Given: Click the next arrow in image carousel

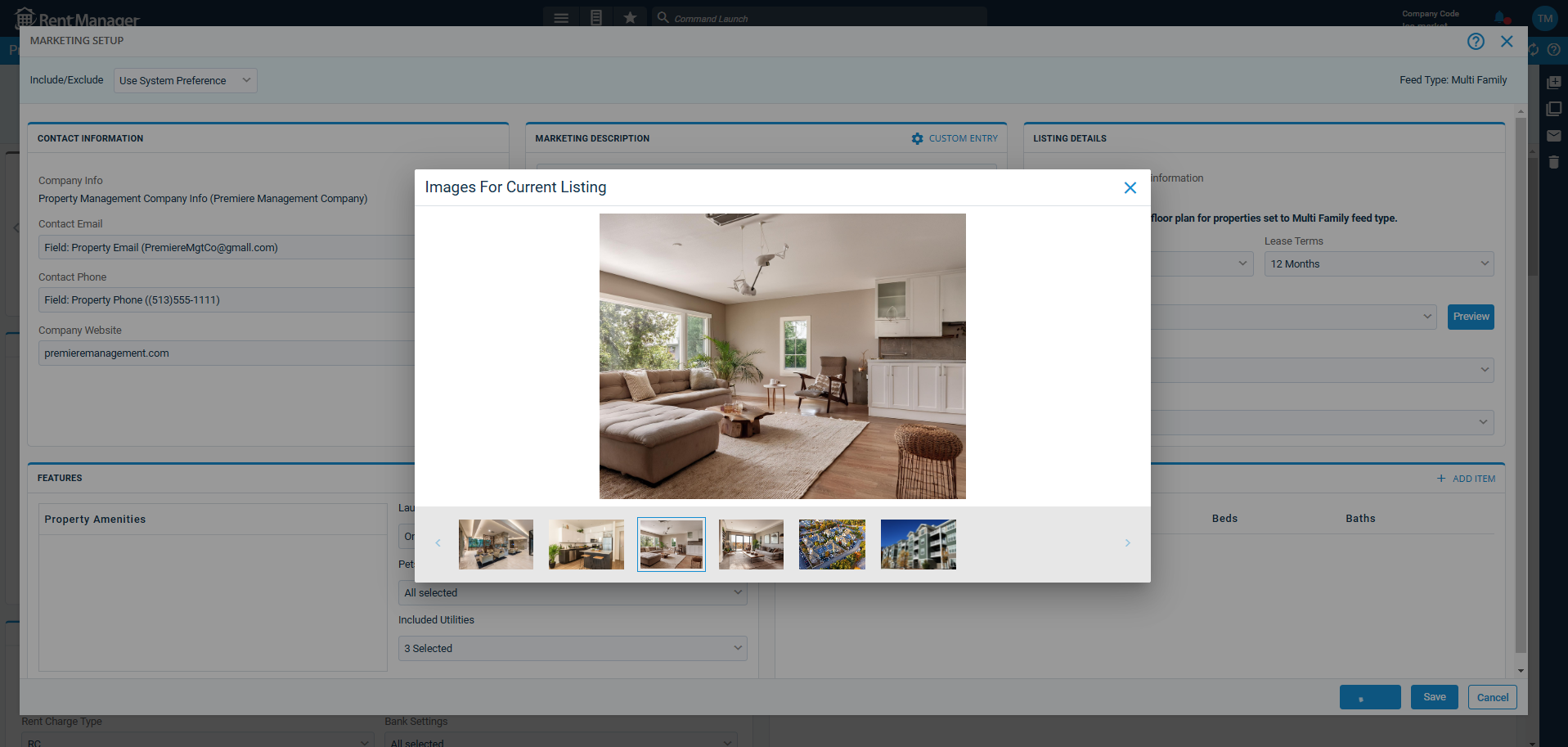Looking at the screenshot, I should [x=1127, y=542].
